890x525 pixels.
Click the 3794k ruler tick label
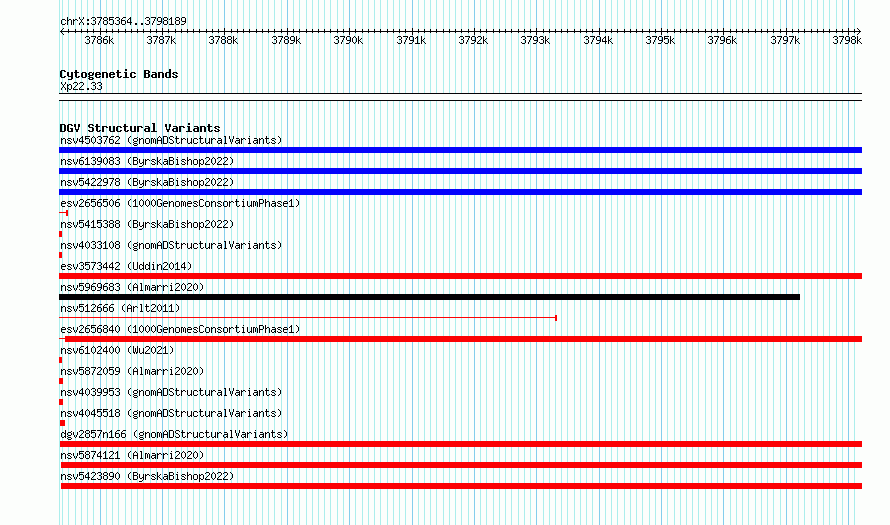598,40
